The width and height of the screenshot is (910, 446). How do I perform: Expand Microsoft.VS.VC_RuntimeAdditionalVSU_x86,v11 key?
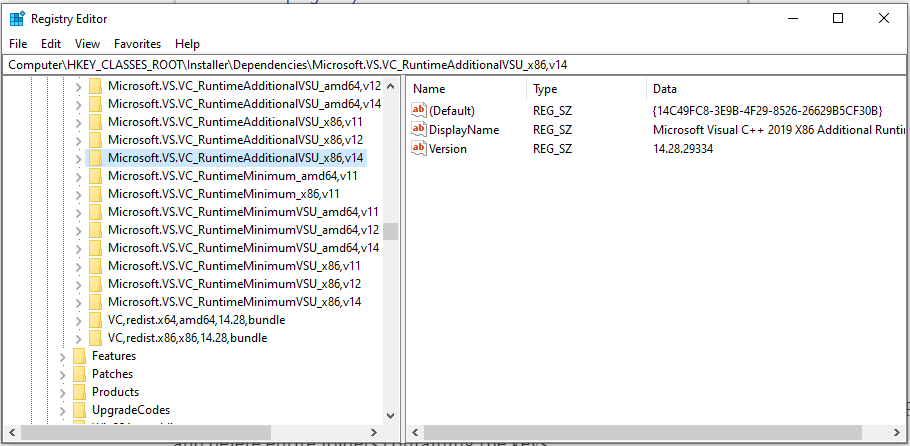(79, 123)
